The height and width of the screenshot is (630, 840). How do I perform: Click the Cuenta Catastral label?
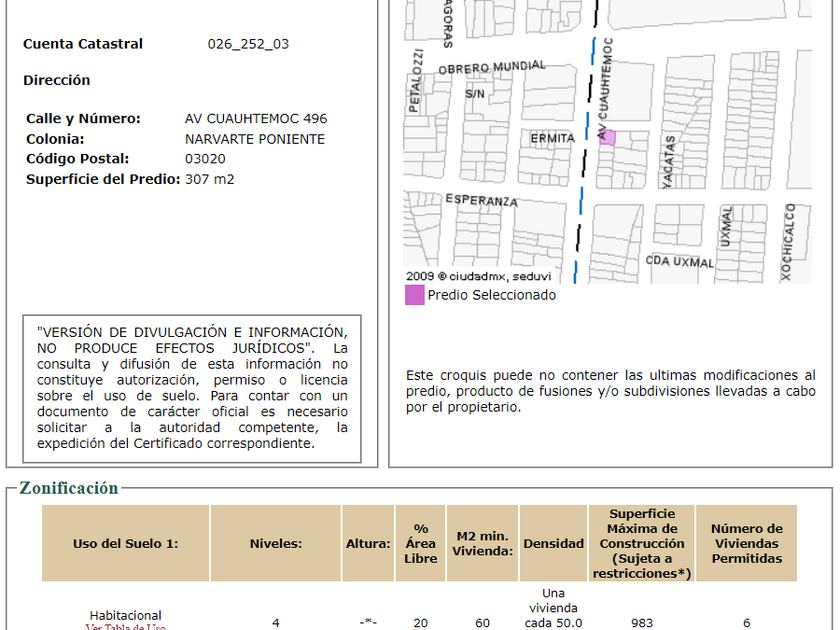coord(83,44)
